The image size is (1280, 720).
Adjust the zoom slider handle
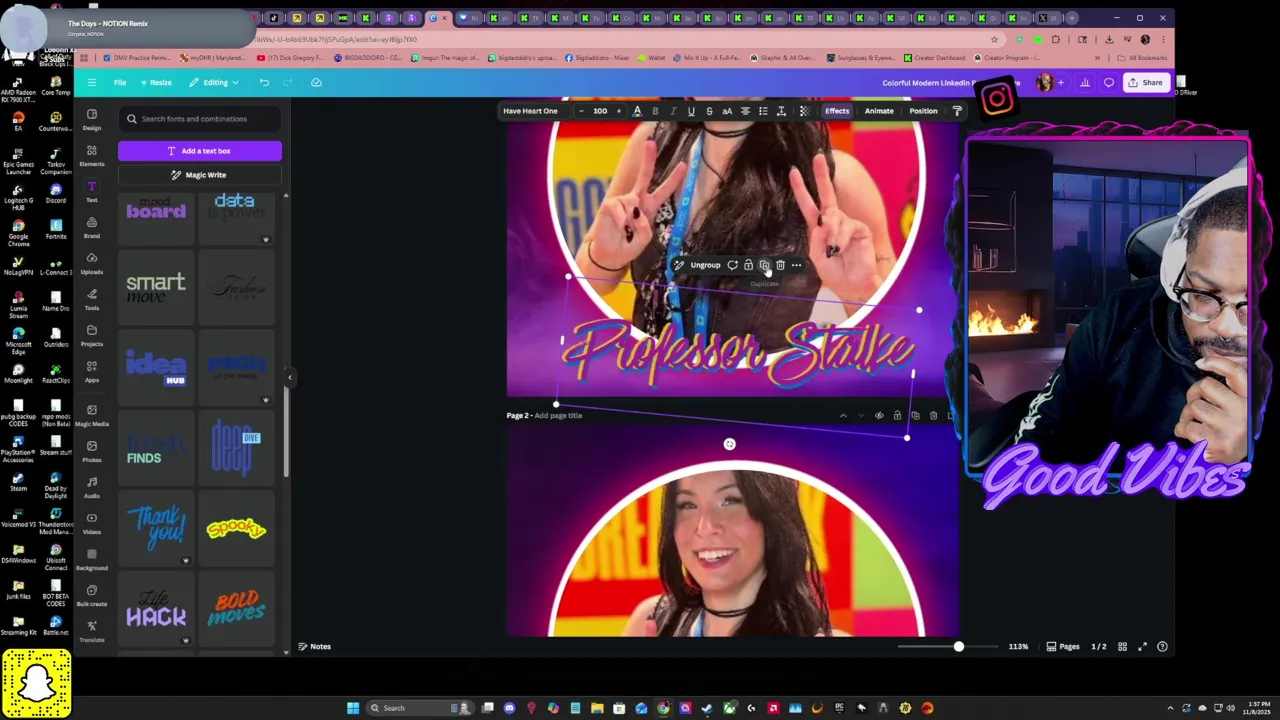pyautogui.click(x=958, y=647)
